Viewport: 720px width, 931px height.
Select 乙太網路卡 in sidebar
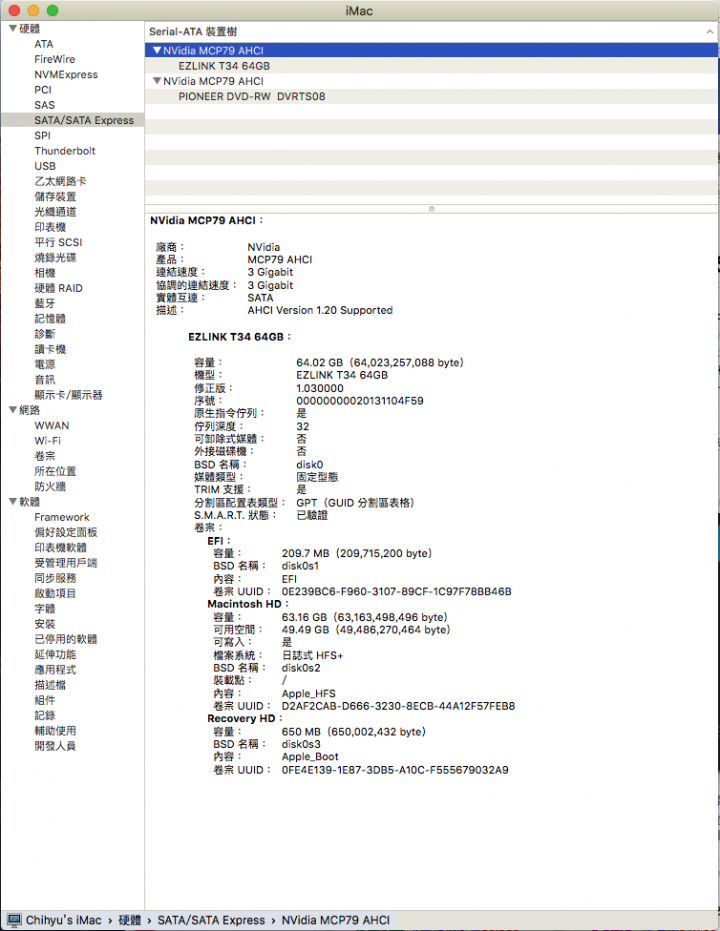61,181
